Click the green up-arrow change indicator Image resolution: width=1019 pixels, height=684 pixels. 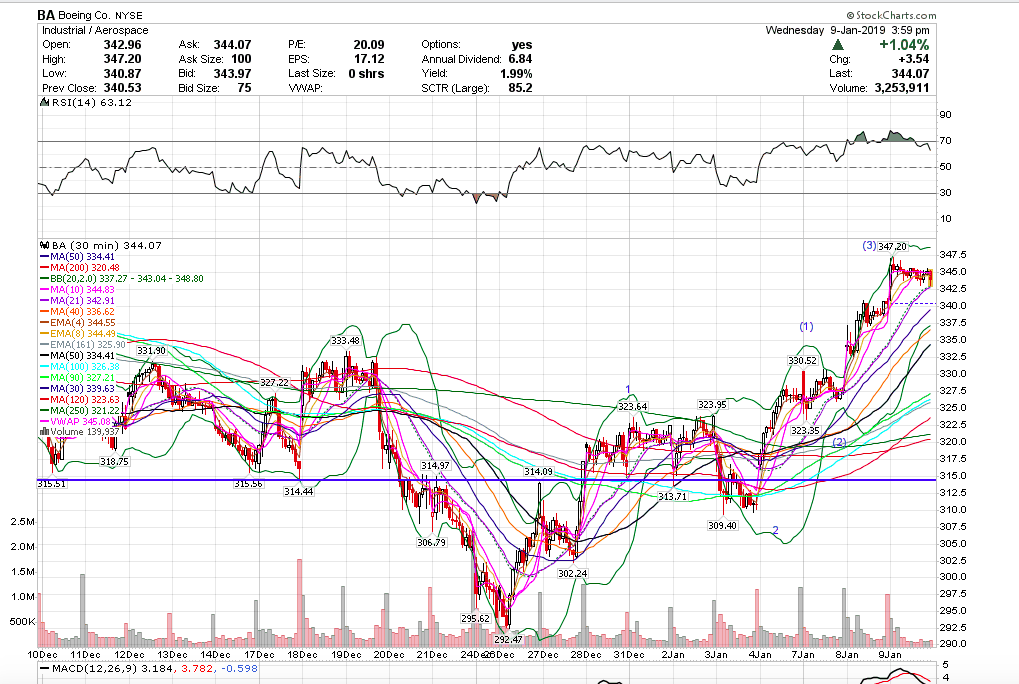click(838, 45)
